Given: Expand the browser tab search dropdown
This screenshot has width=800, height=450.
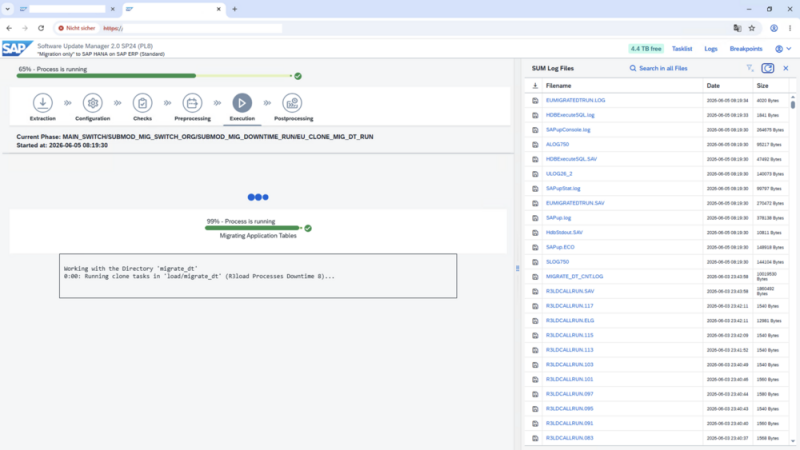Looking at the screenshot, I should pos(8,9).
